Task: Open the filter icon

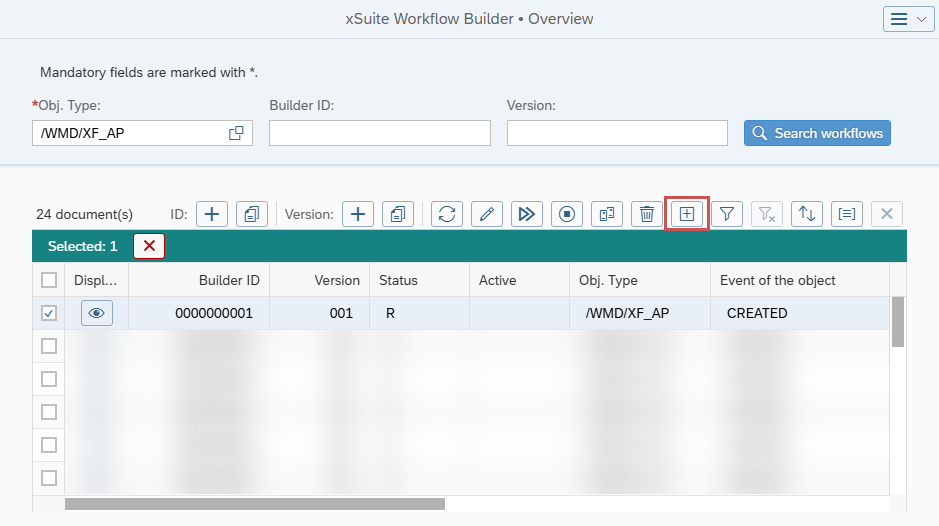Action: coord(727,214)
